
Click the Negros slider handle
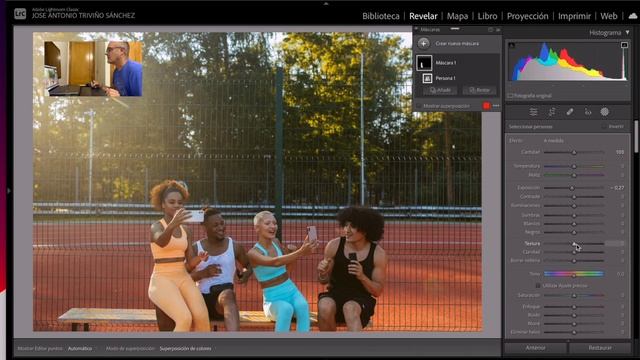574,233
